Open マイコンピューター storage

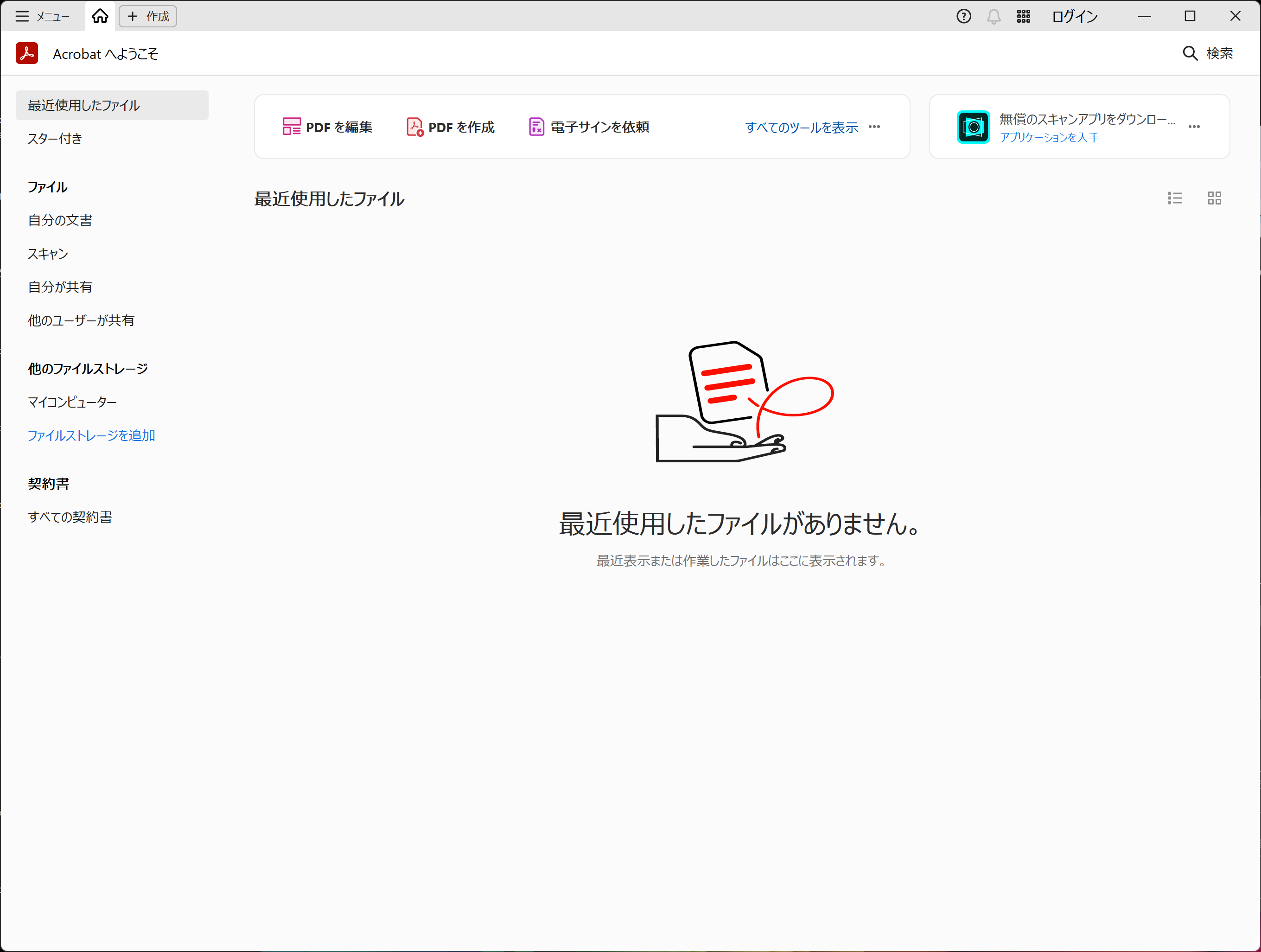pyautogui.click(x=72, y=402)
